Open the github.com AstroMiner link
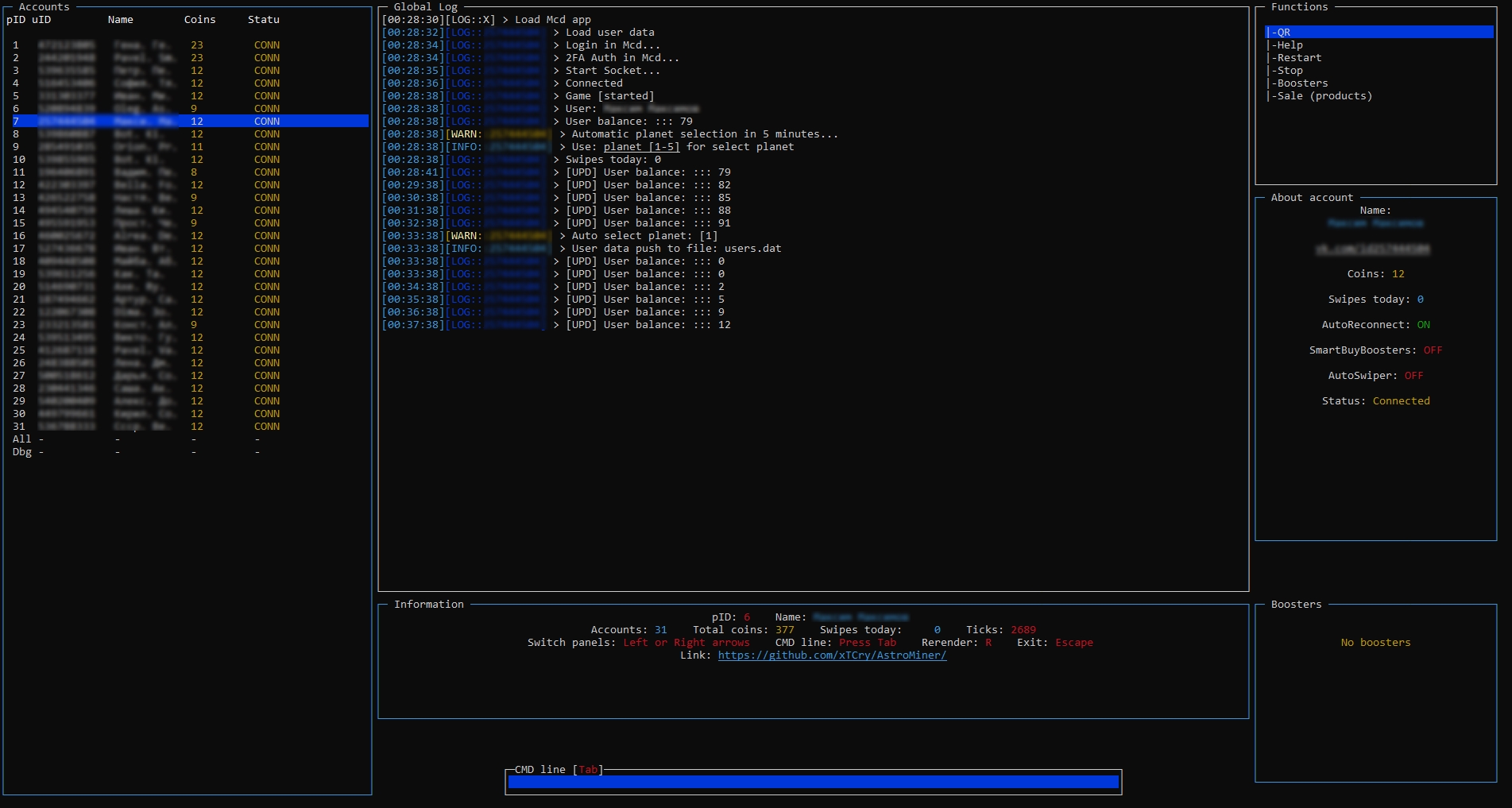This screenshot has width=1512, height=808. tap(832, 655)
